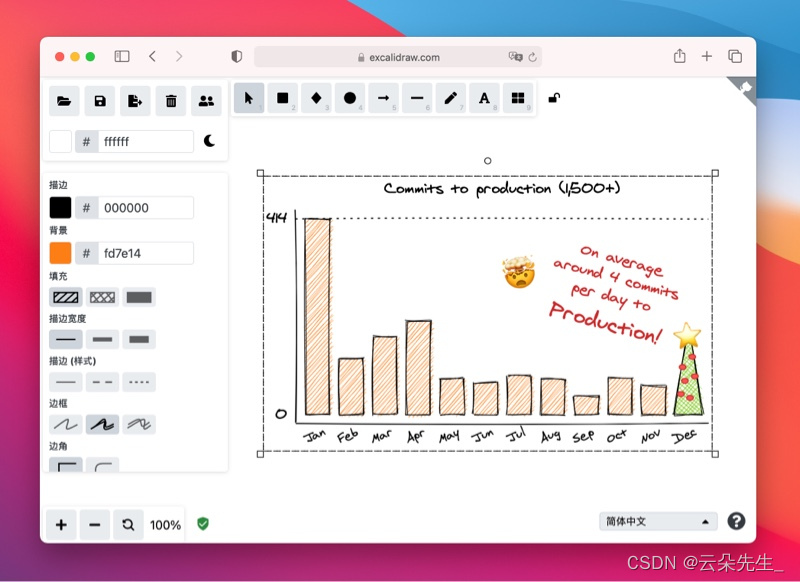The width and height of the screenshot is (800, 582).
Task: Click the 100% zoom level text
Action: pyautogui.click(x=165, y=525)
